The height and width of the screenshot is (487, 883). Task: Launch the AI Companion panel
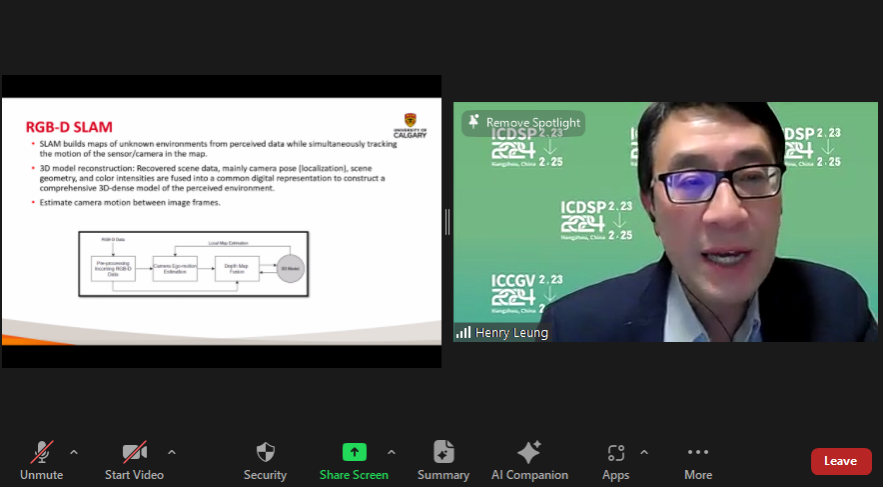point(529,459)
